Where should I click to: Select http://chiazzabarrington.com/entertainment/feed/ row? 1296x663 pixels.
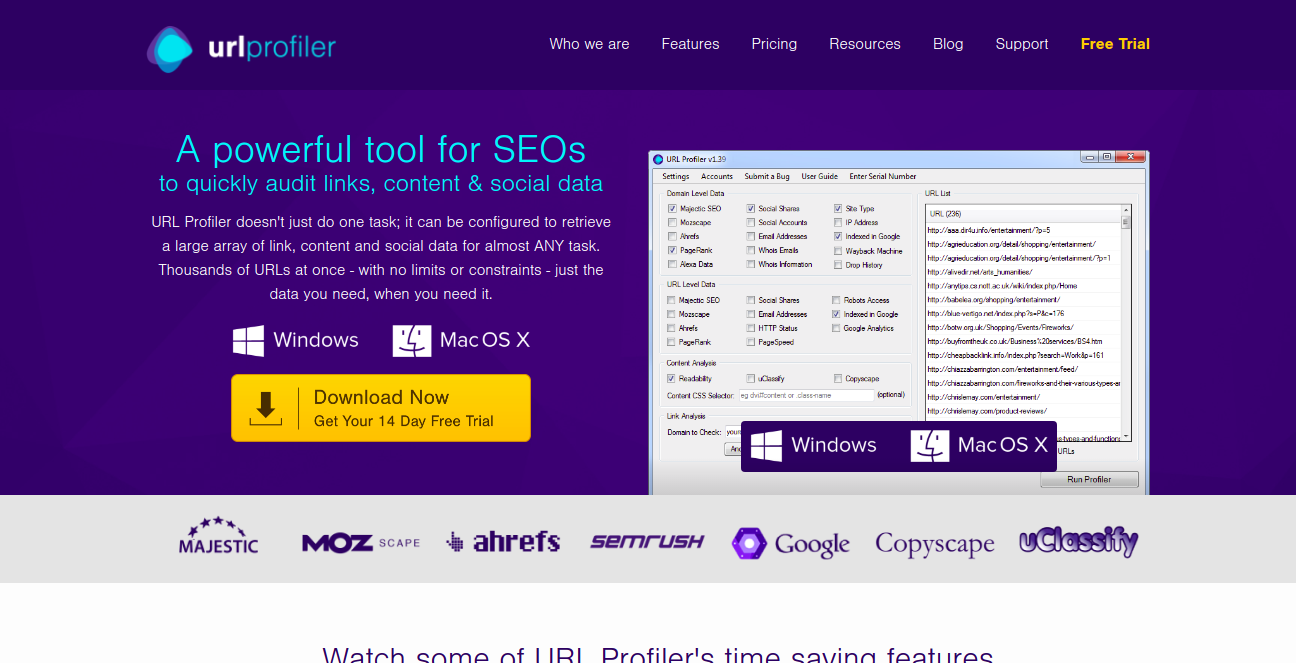pyautogui.click(x=1023, y=369)
